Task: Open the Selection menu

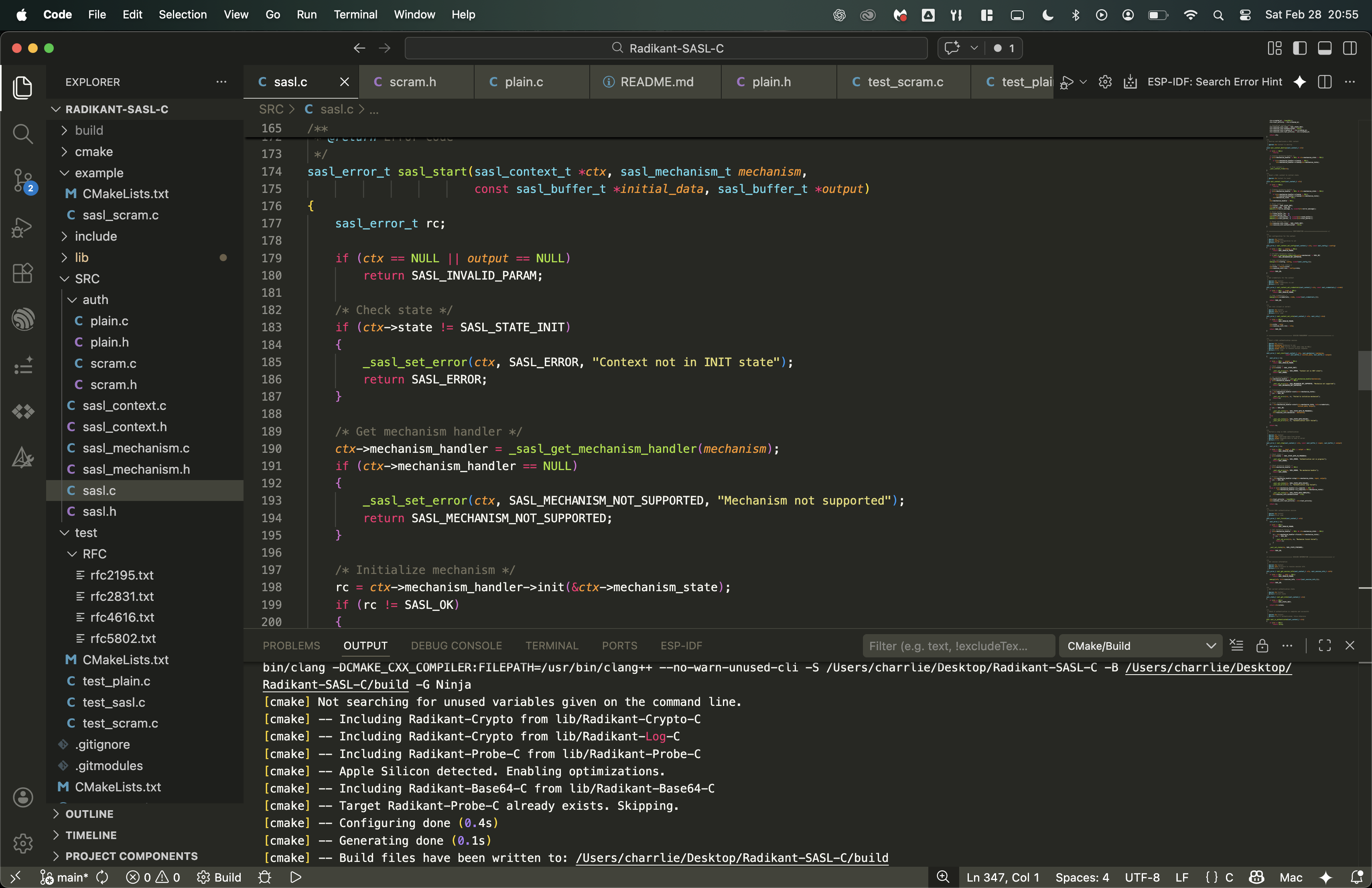Action: [x=182, y=15]
